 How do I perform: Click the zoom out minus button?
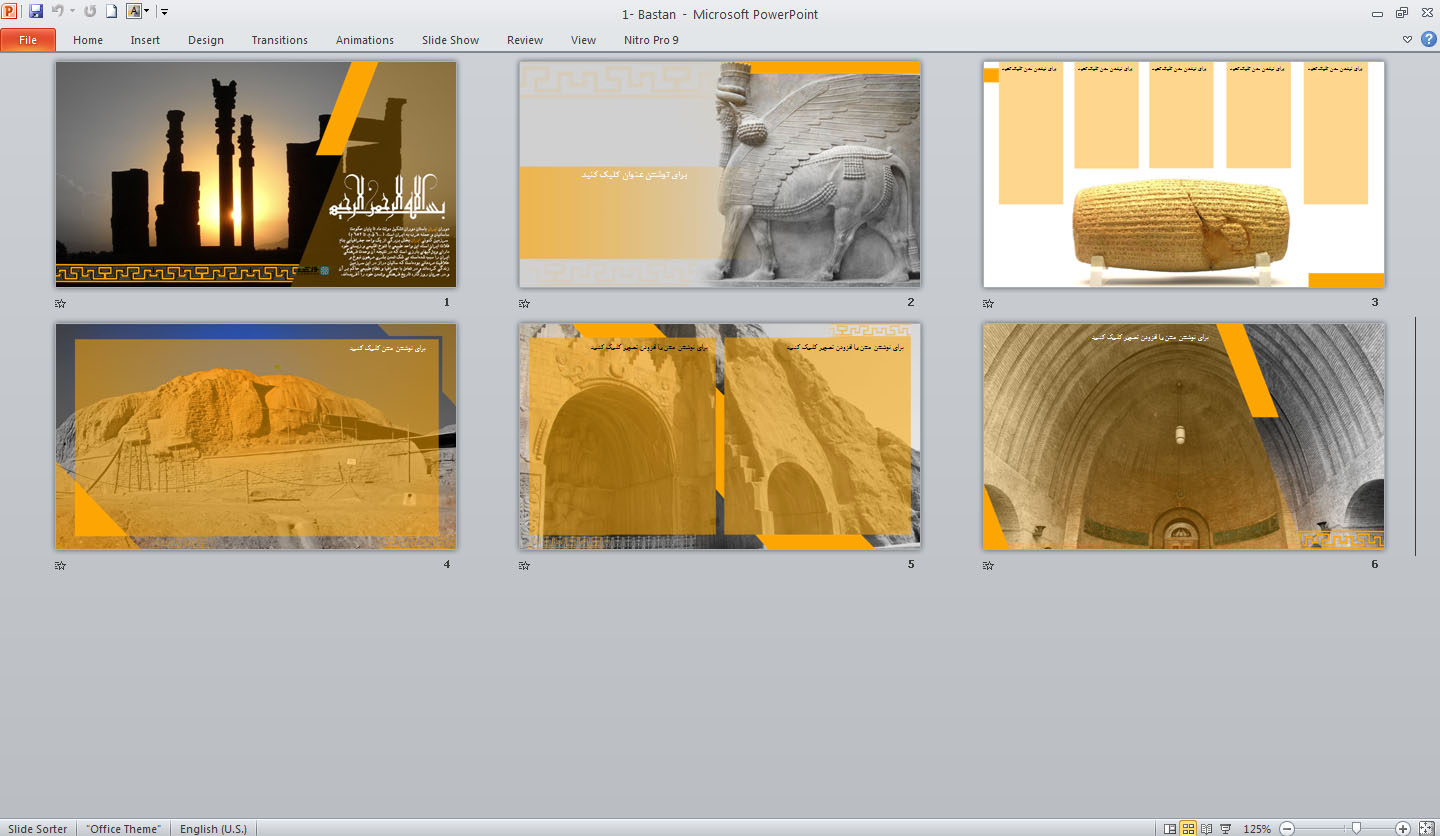[x=1287, y=829]
